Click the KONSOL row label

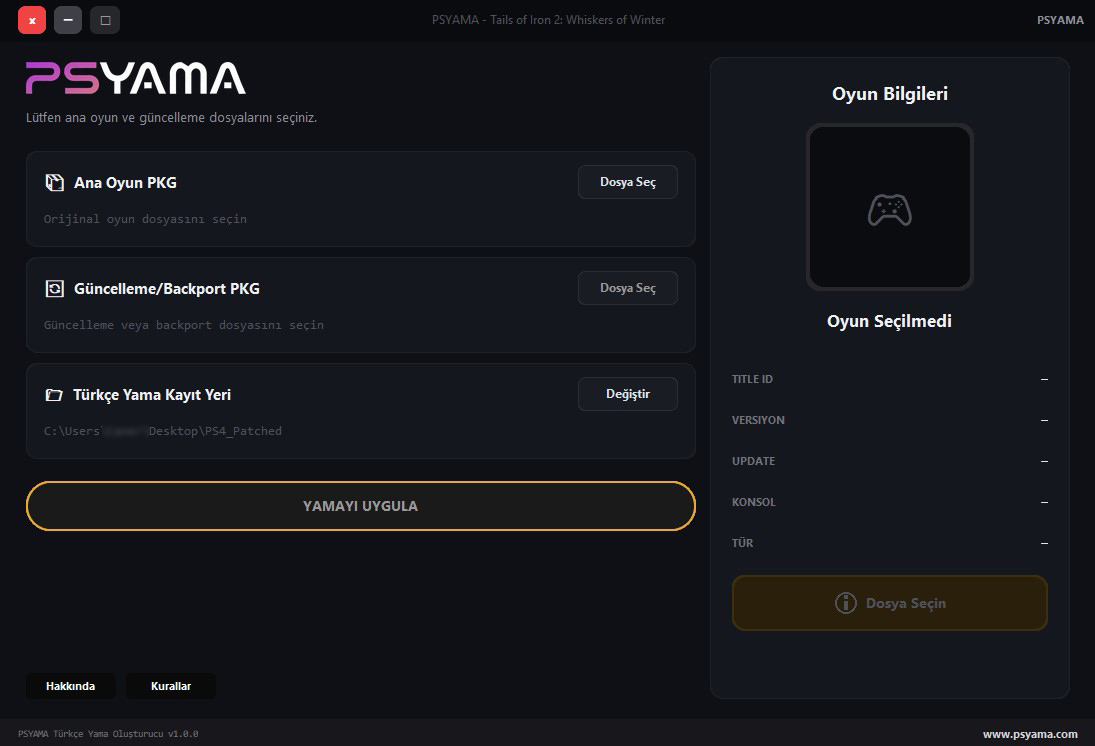click(754, 502)
